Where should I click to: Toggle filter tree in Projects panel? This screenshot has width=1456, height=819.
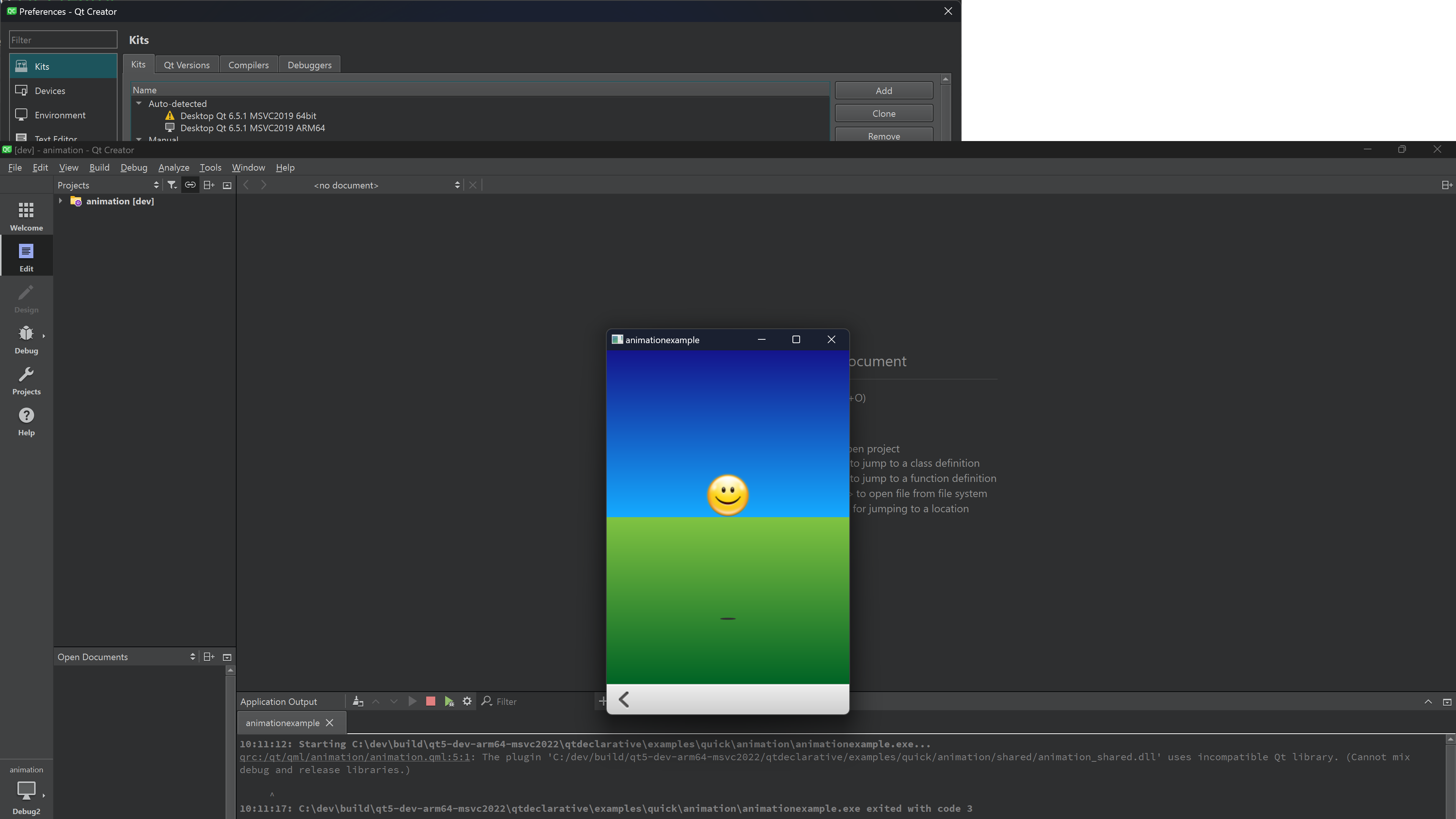[x=172, y=185]
